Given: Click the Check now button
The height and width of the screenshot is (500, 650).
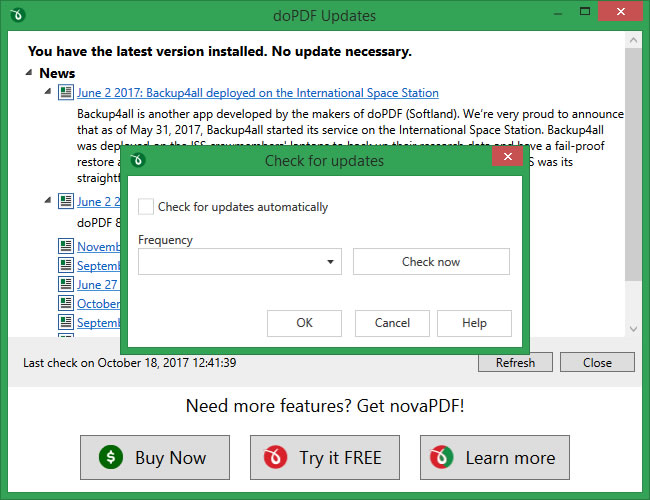Looking at the screenshot, I should click(431, 262).
